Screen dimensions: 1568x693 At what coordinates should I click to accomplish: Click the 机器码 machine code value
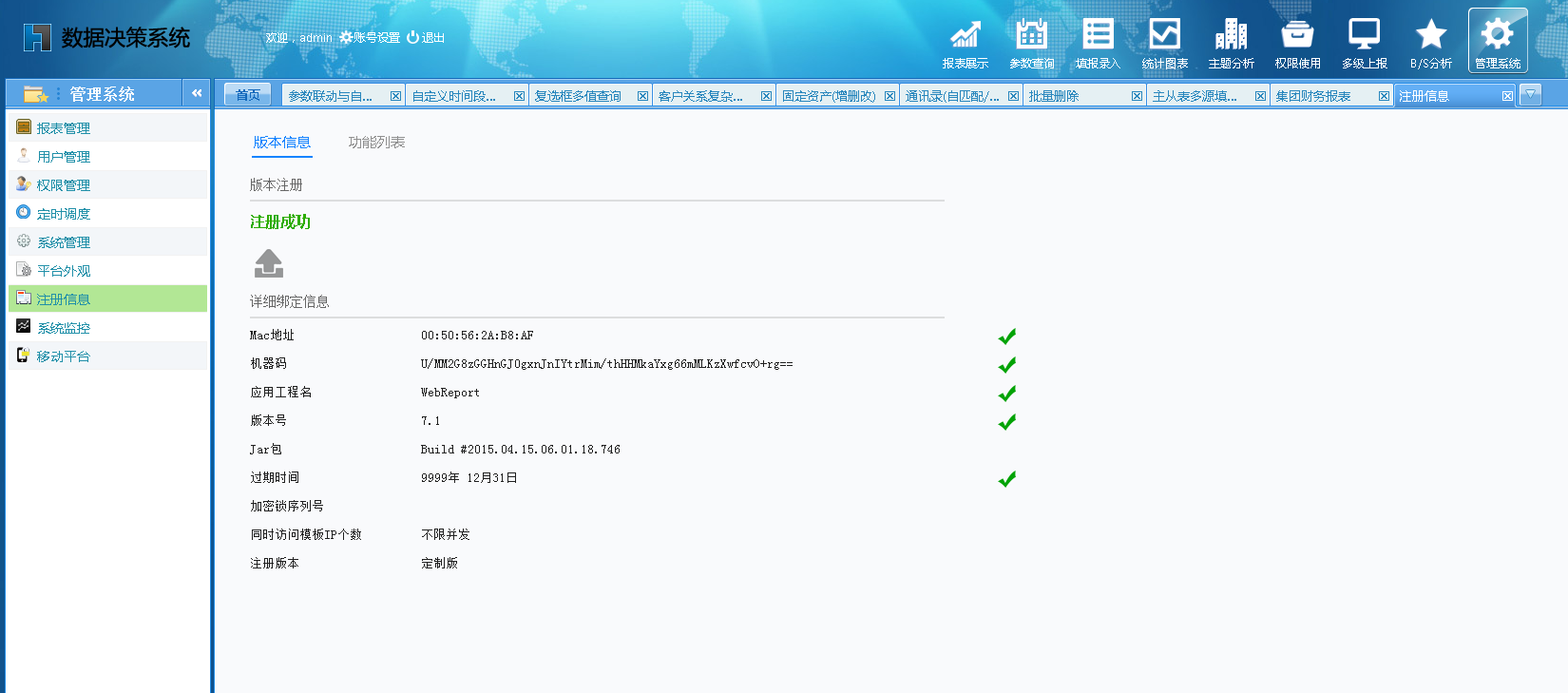point(607,364)
